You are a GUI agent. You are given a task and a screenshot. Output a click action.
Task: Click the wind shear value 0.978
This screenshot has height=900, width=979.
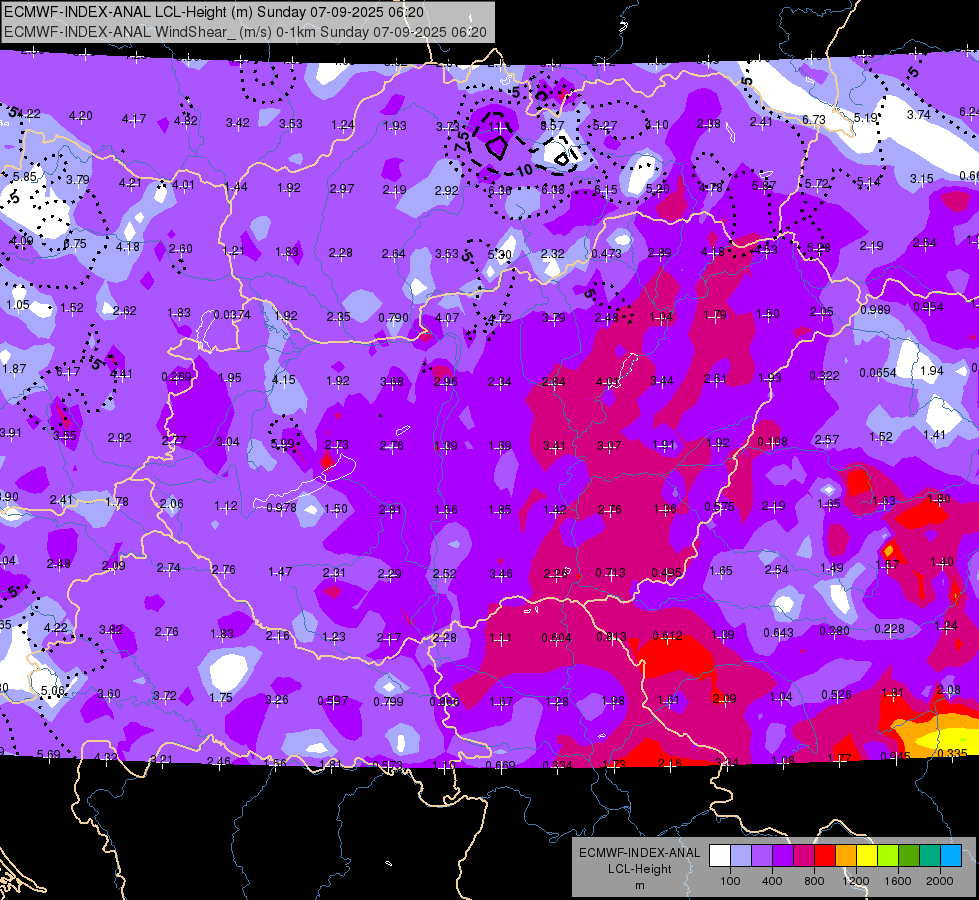click(282, 508)
